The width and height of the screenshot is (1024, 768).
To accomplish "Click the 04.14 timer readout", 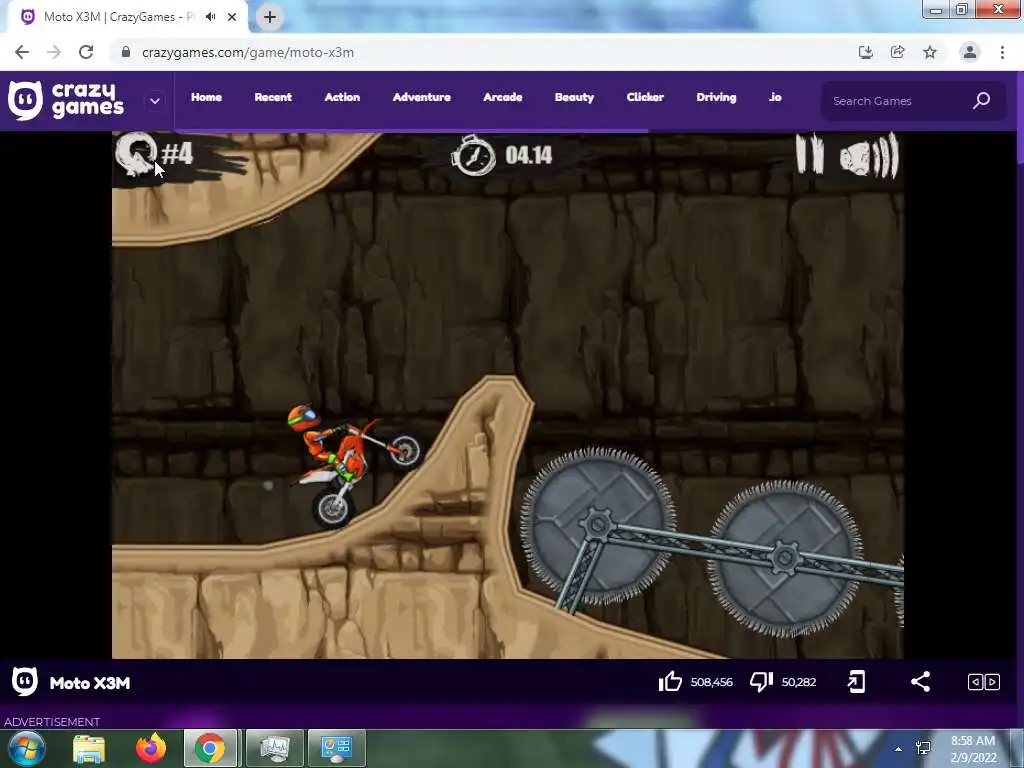I will click(528, 155).
